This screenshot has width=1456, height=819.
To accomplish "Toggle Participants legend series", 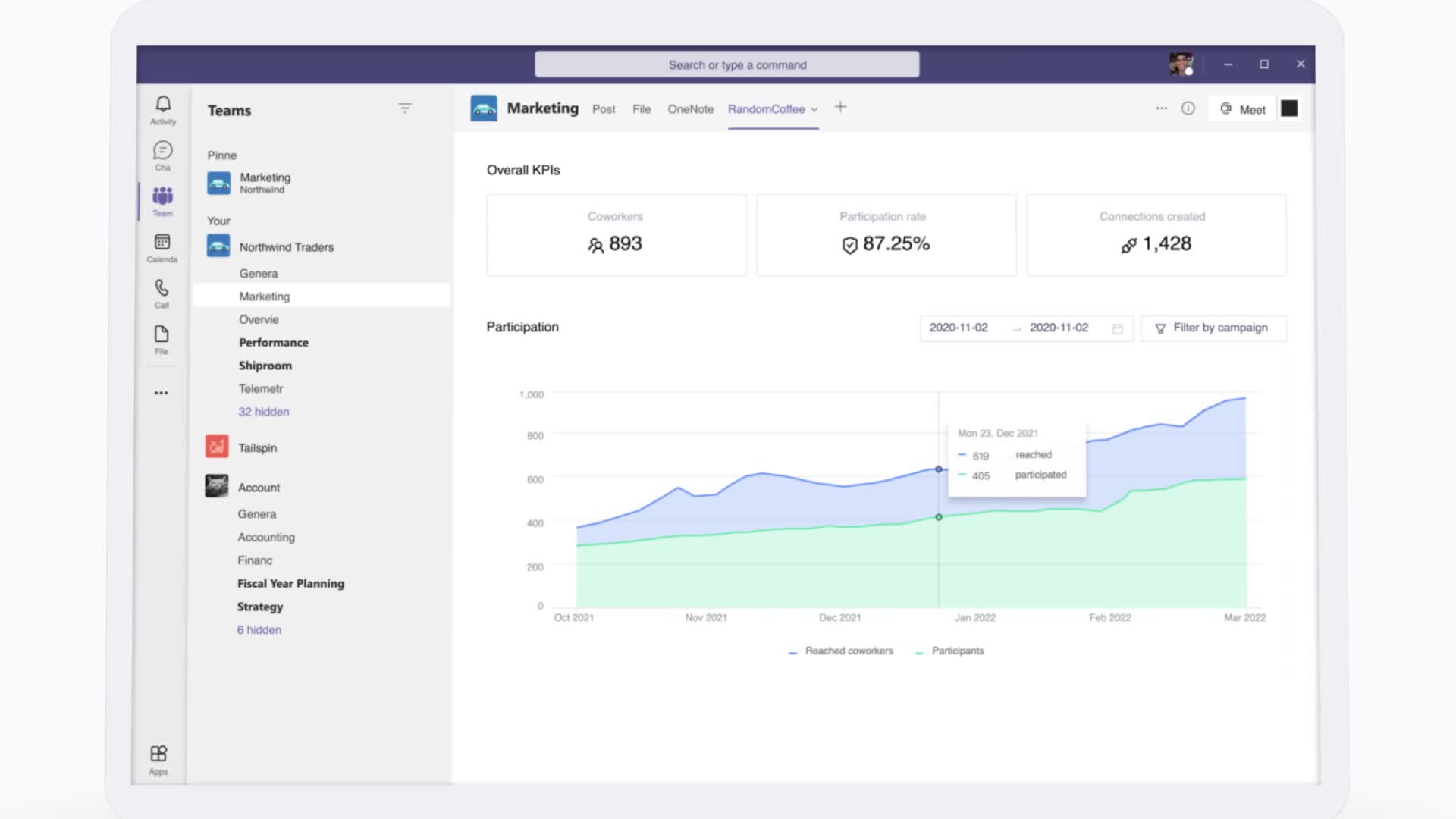I will tap(949, 651).
